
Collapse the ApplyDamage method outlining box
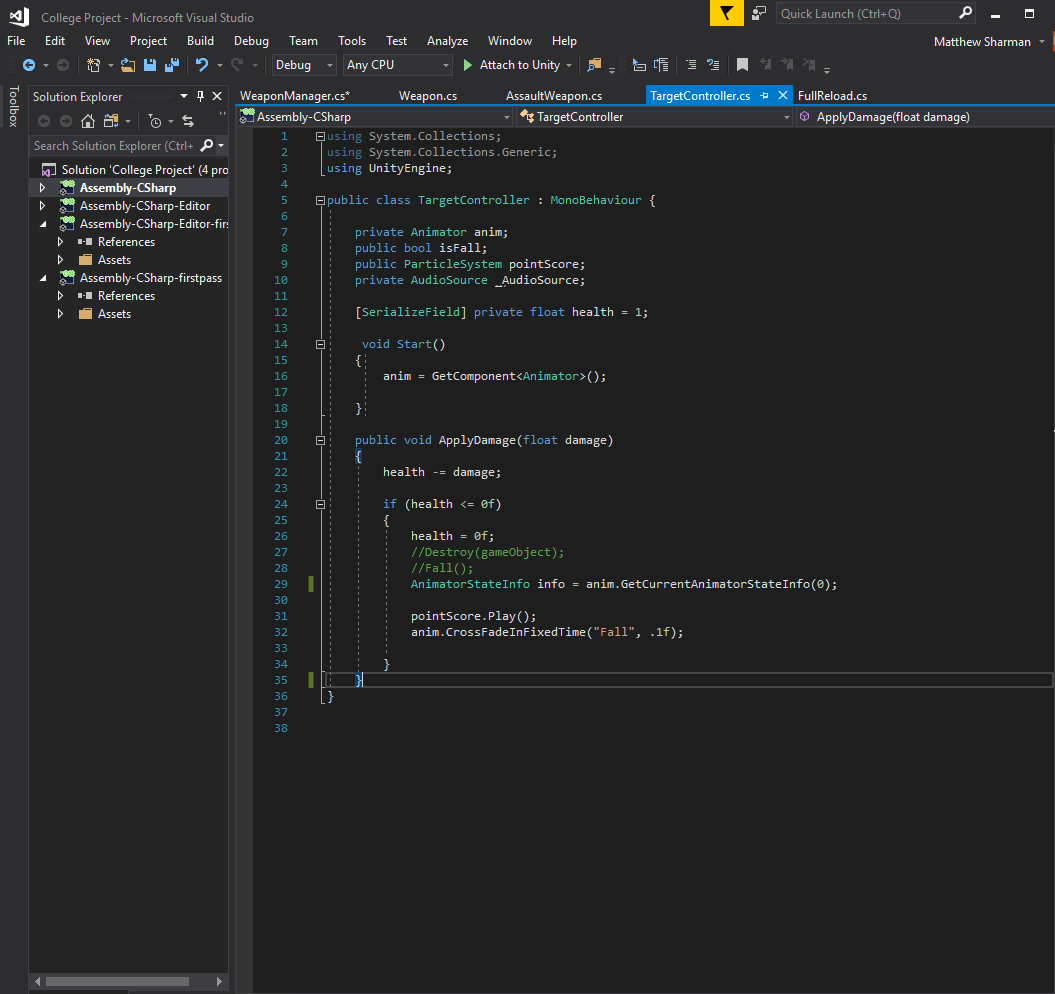tap(320, 440)
